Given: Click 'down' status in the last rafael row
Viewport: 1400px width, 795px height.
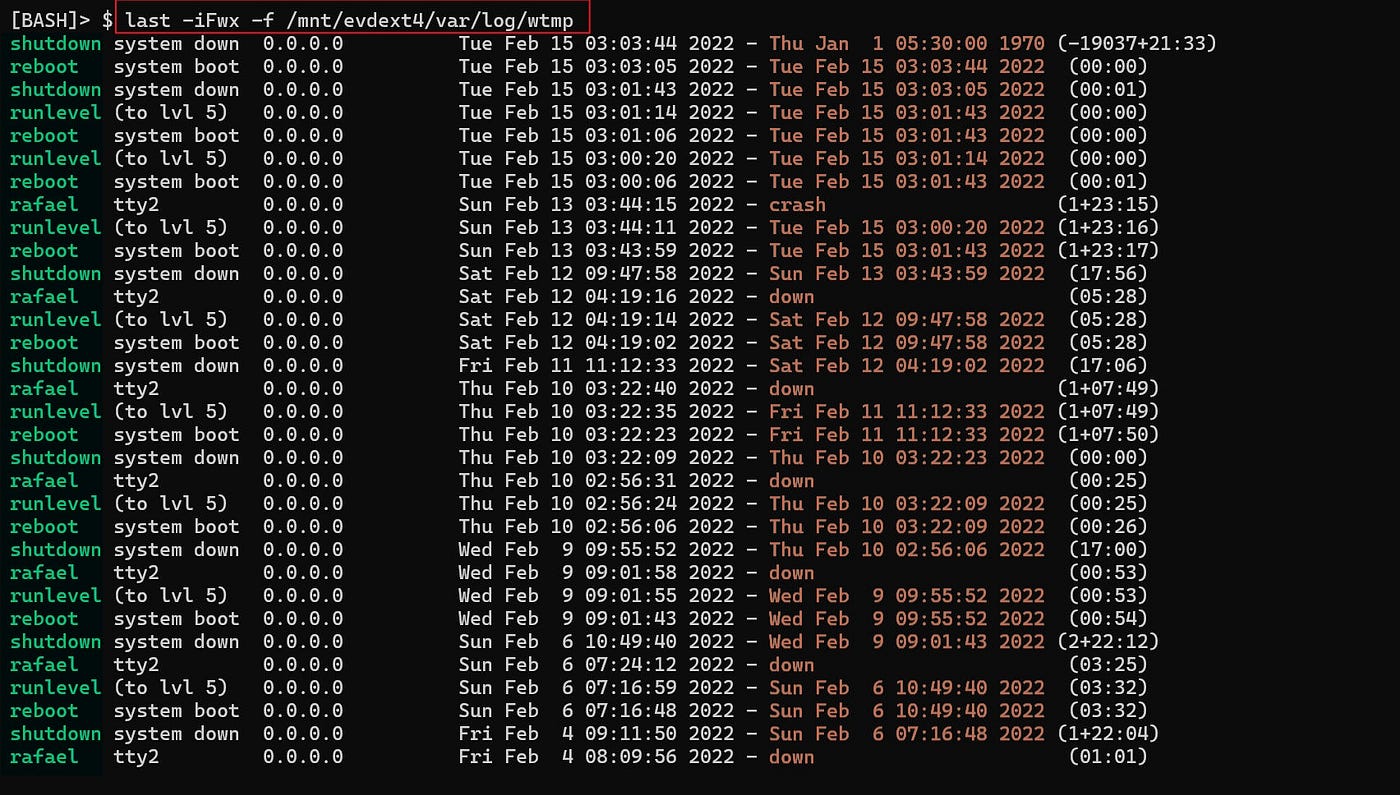Looking at the screenshot, I should click(x=791, y=757).
